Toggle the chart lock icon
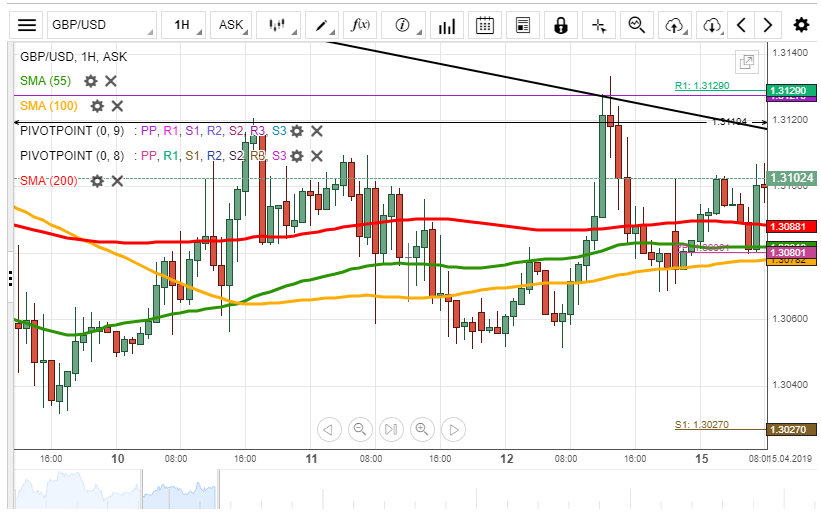The height and width of the screenshot is (513, 821). click(560, 25)
